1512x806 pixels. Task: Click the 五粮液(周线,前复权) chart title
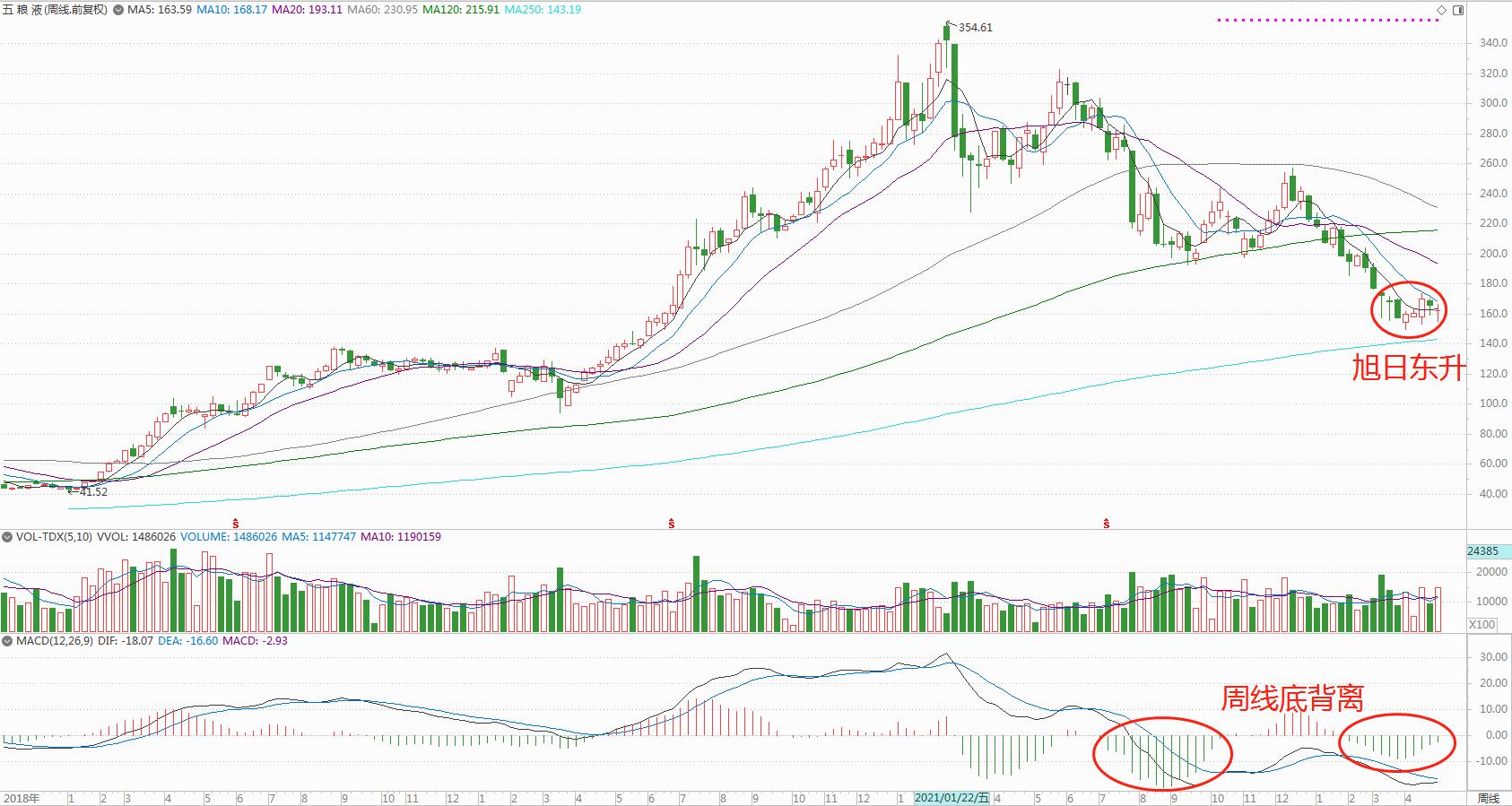[56, 10]
